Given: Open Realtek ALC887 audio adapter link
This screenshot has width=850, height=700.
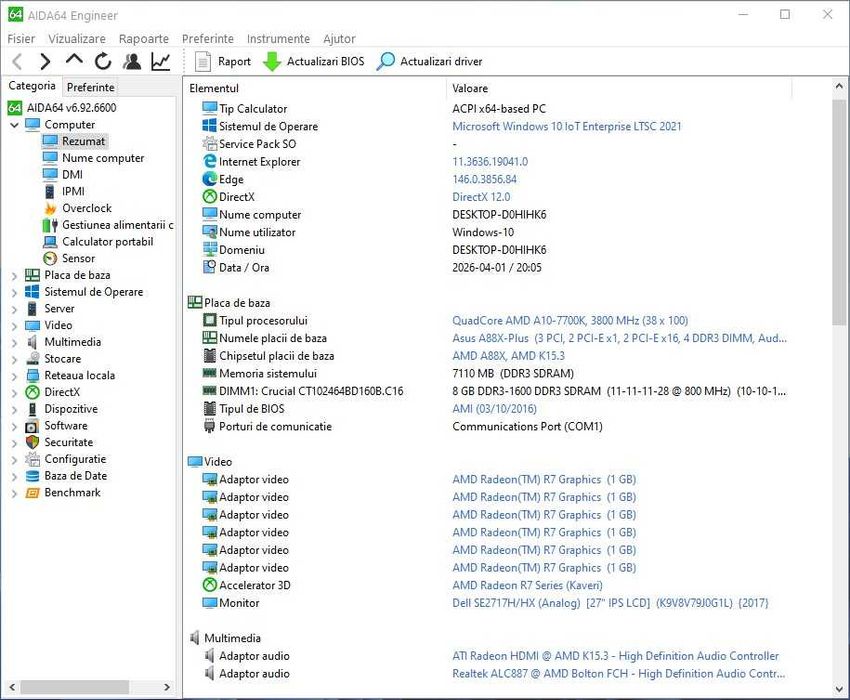Looking at the screenshot, I should 619,673.
